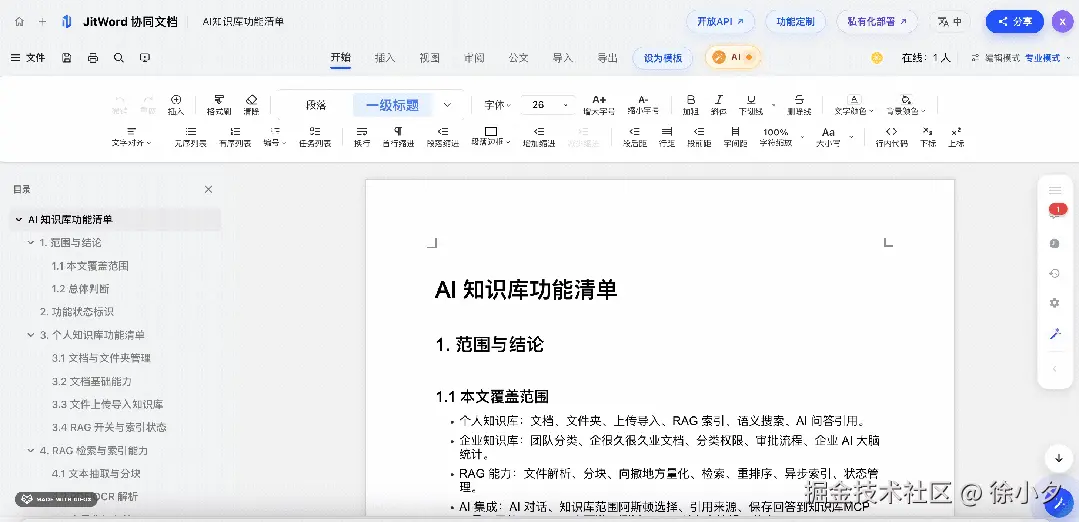
Task: Click the purple X user avatar
Action: pos(1062,21)
